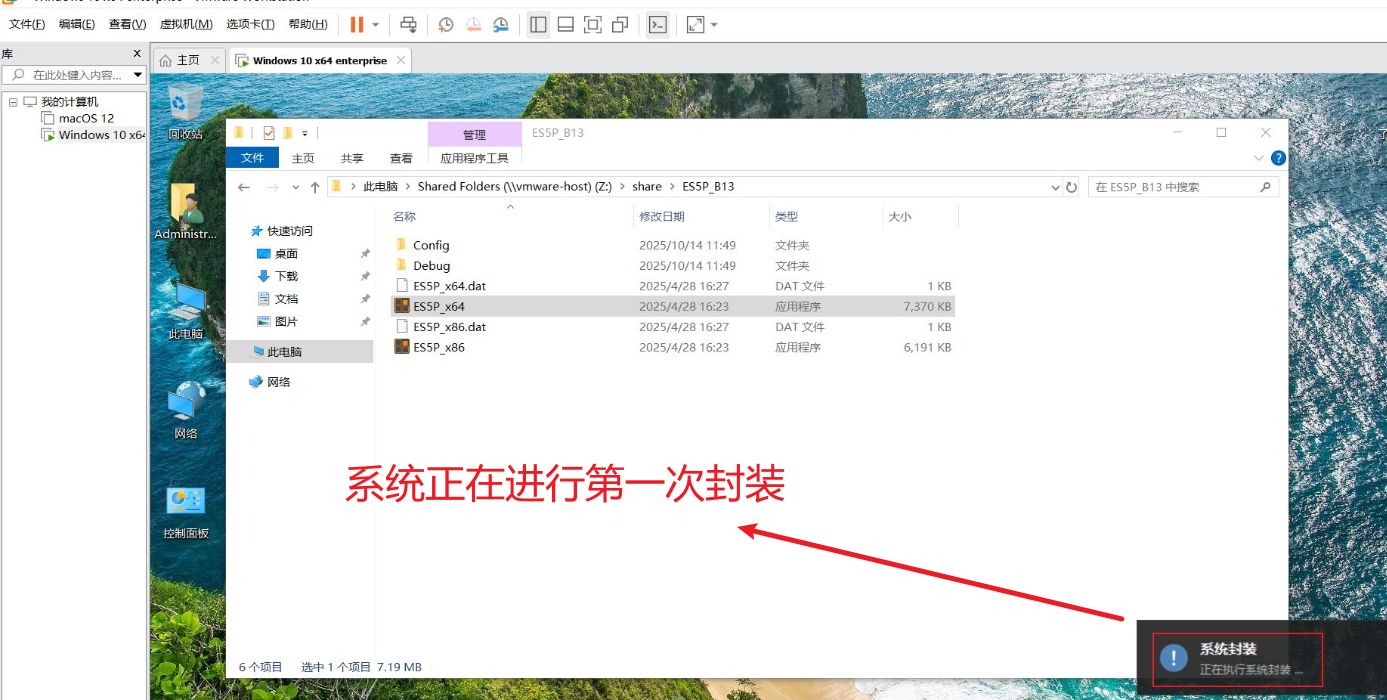Toggle the library sidebar view icon
This screenshot has height=700, width=1387.
tap(538, 24)
